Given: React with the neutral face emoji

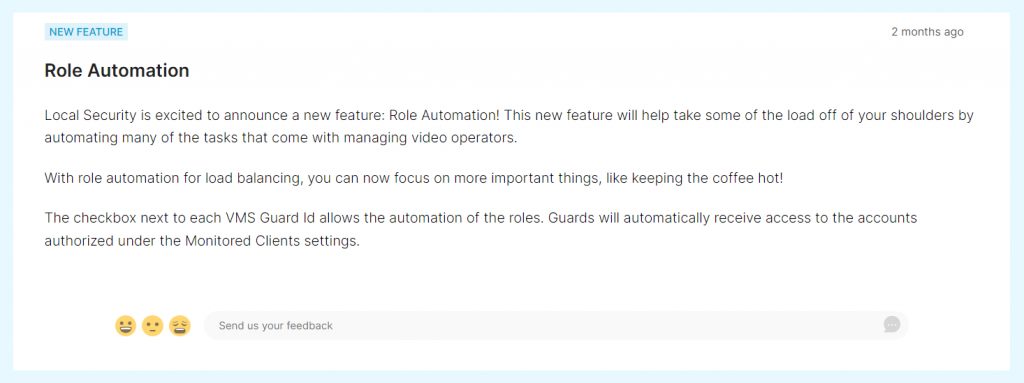Looking at the screenshot, I should [x=152, y=325].
